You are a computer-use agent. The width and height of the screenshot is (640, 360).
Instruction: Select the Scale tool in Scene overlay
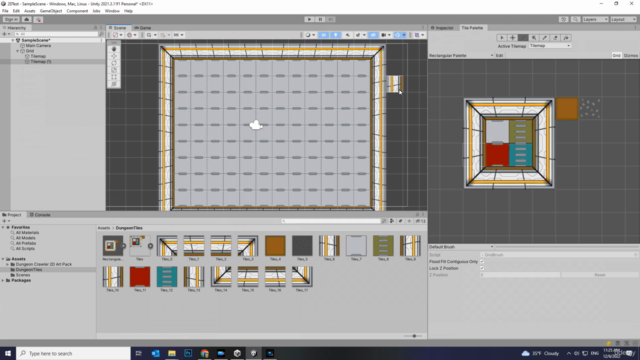point(114,70)
